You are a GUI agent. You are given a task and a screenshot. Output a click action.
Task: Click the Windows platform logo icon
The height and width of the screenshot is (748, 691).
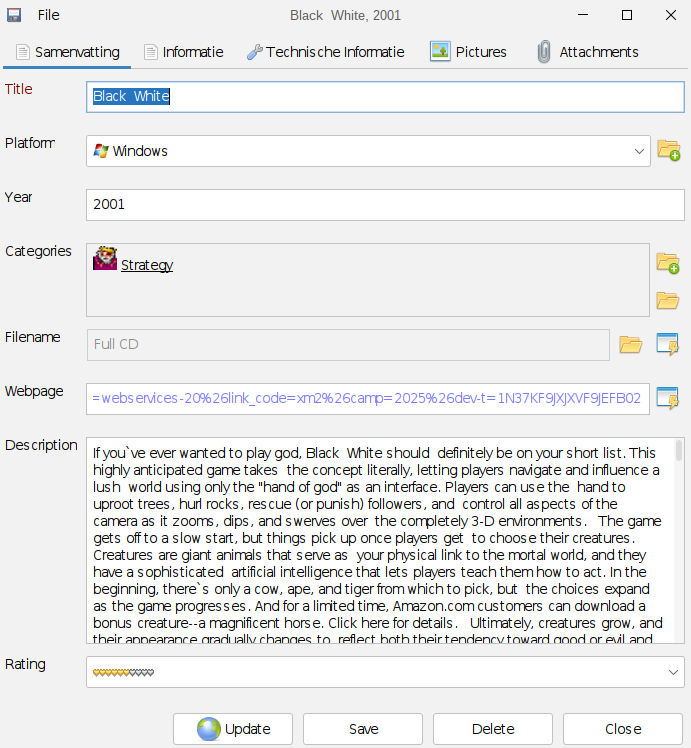pyautogui.click(x=101, y=151)
